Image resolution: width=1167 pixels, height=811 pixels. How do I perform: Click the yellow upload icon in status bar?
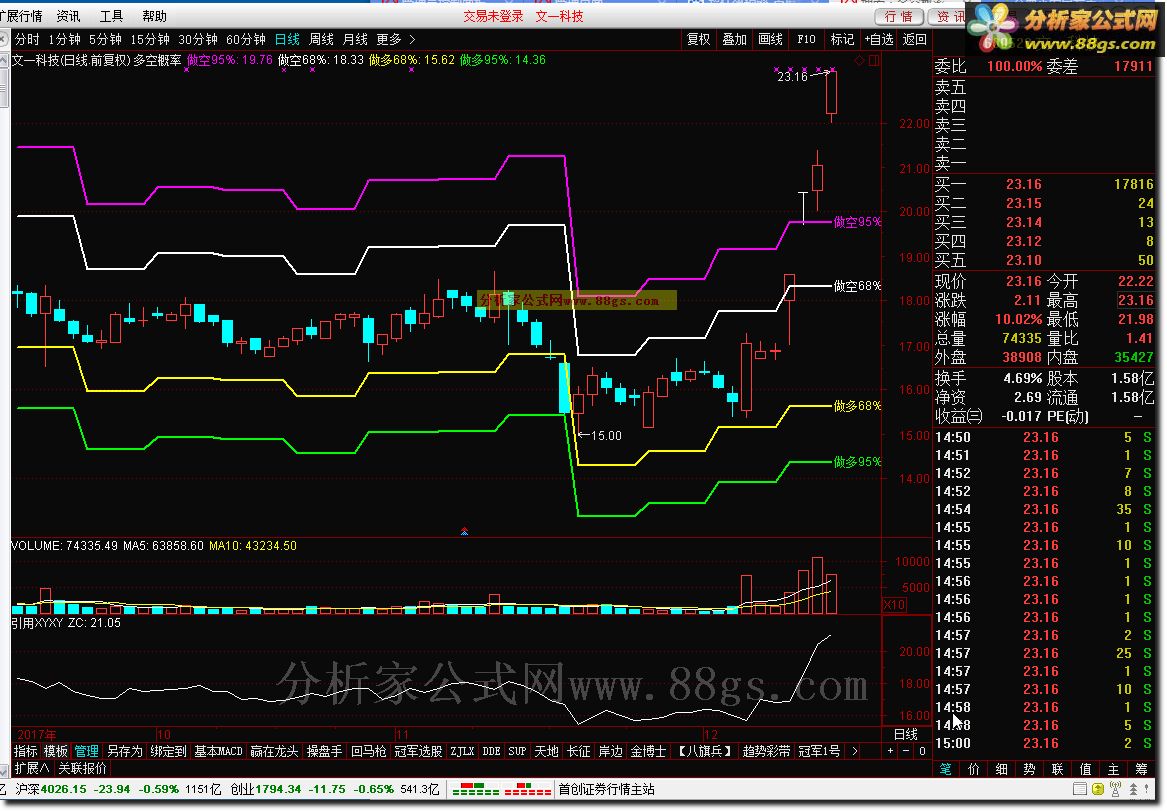[1098, 789]
